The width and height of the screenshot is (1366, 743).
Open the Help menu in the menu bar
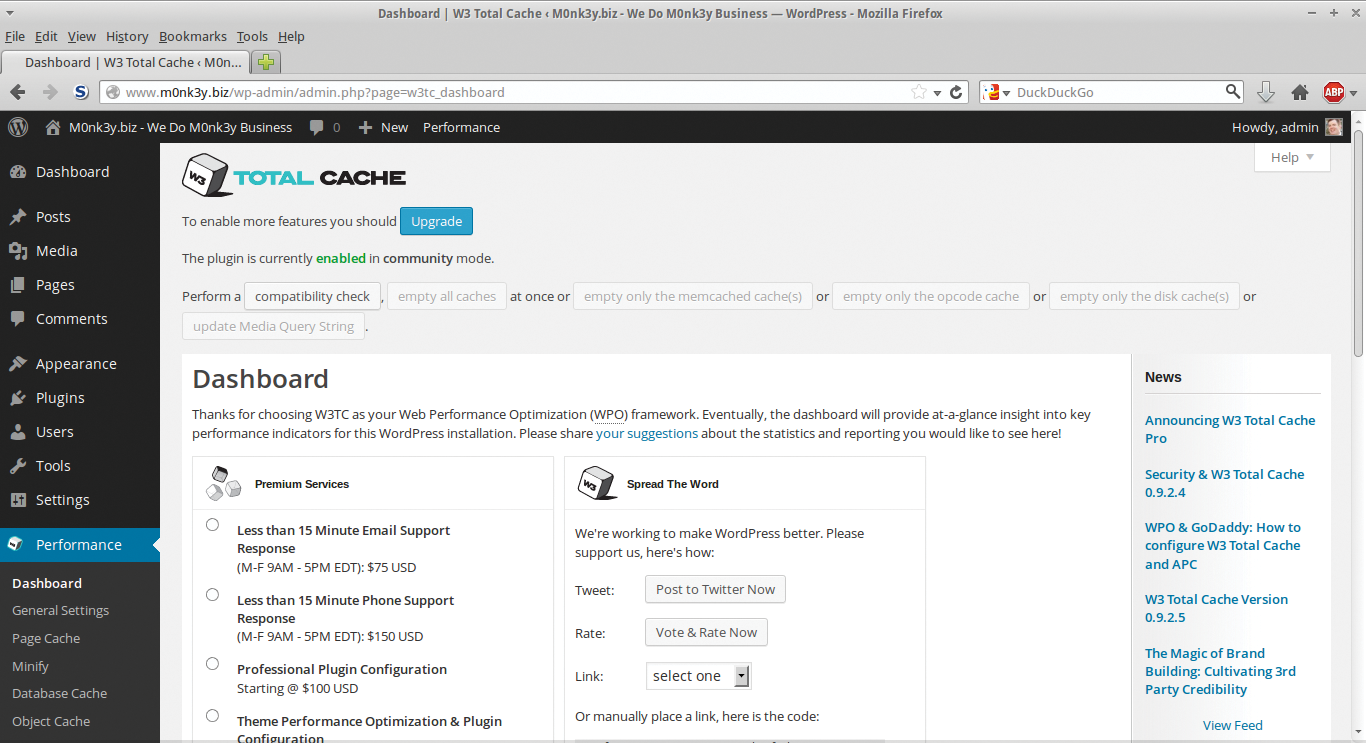tap(291, 36)
